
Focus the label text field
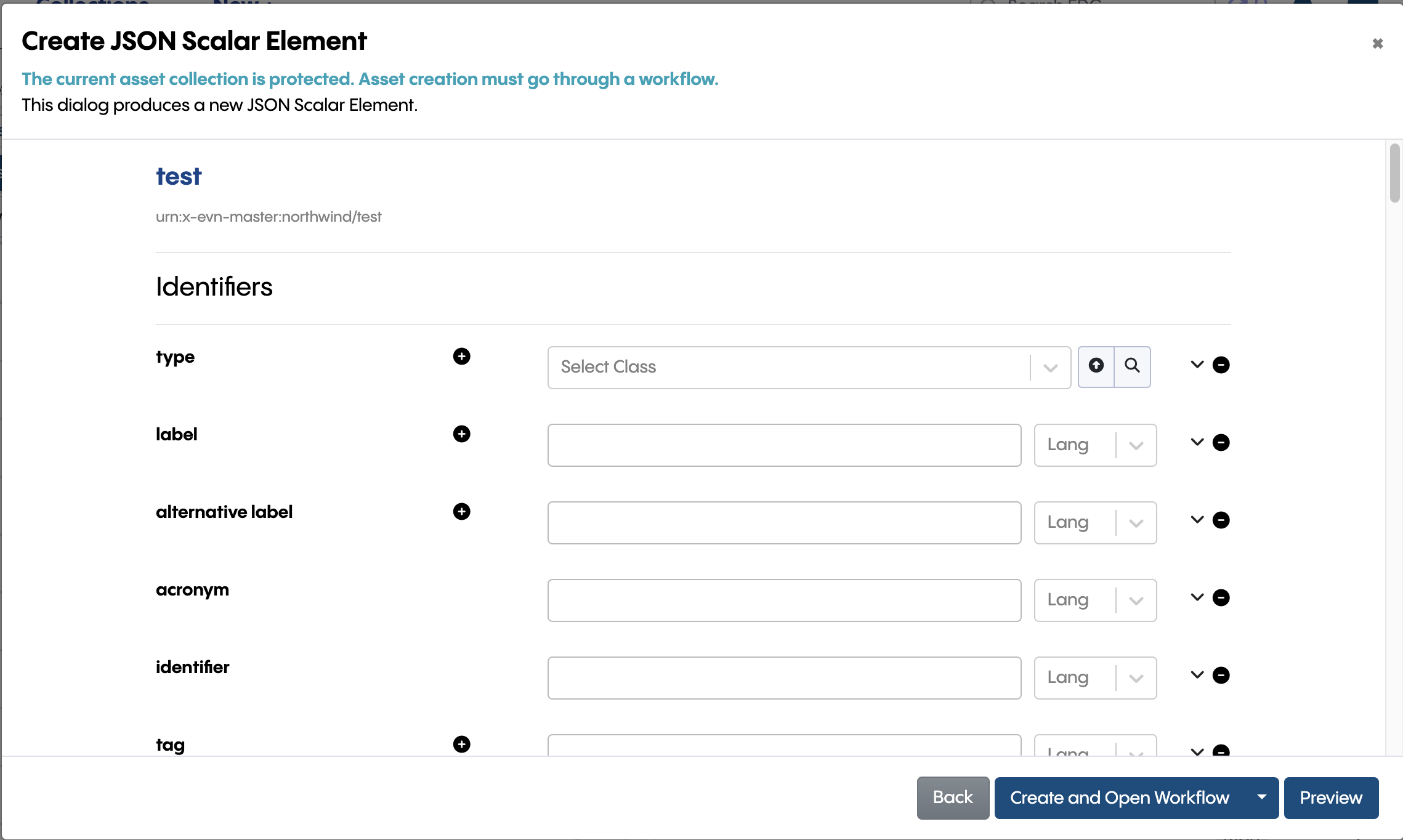point(784,445)
